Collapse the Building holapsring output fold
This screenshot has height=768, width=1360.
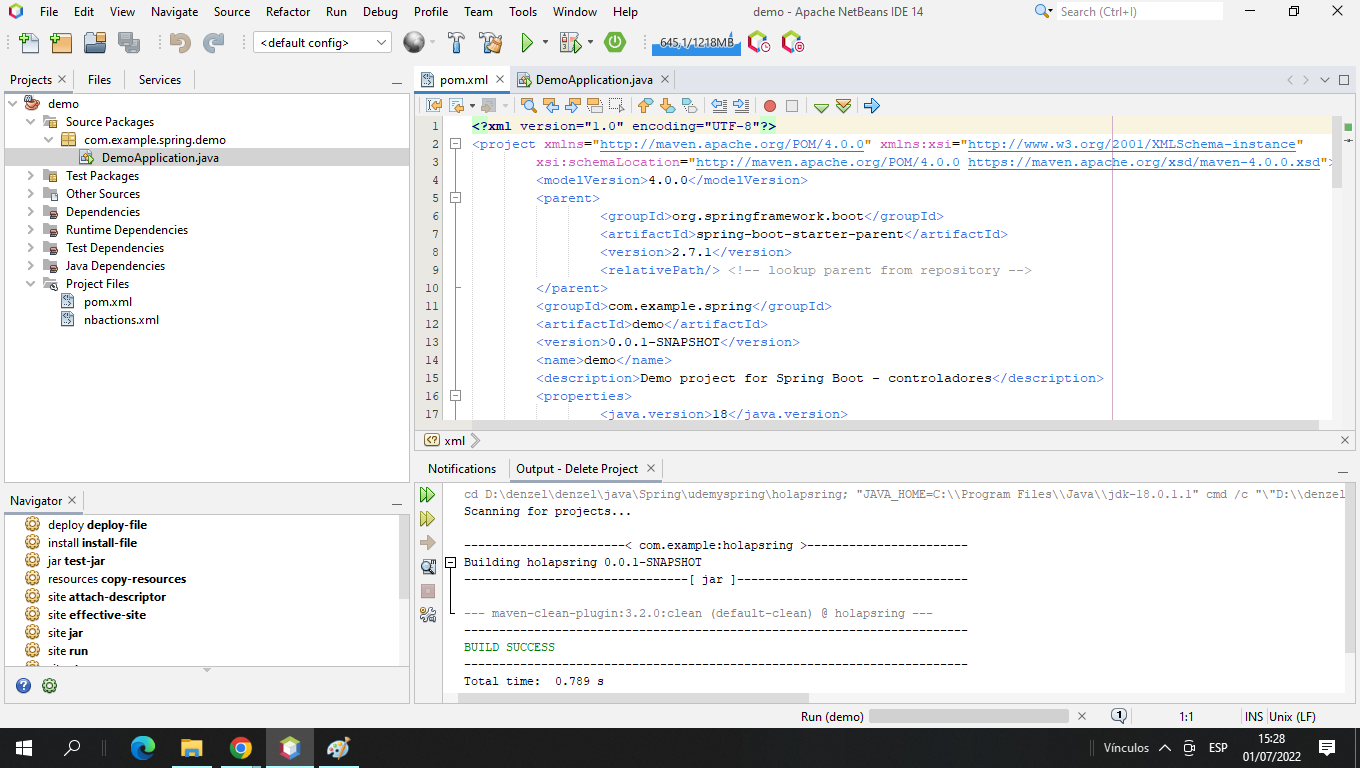450,562
